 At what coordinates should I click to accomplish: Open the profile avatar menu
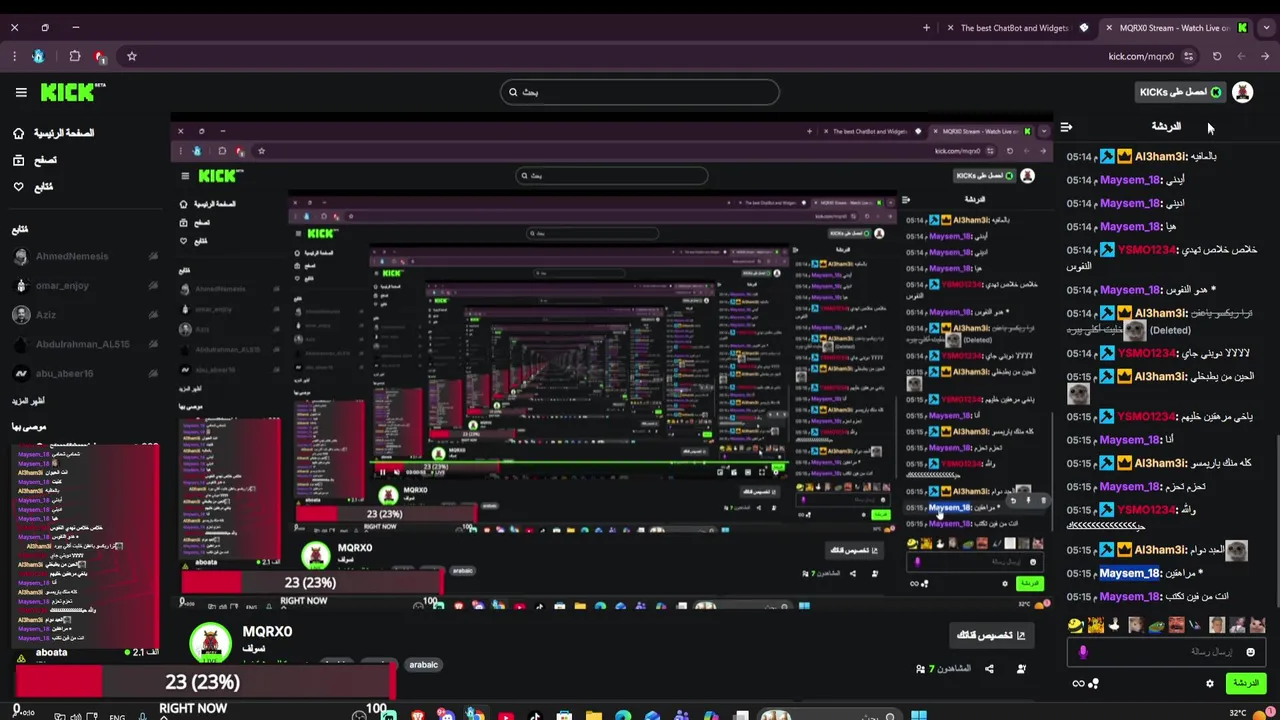pyautogui.click(x=1243, y=92)
